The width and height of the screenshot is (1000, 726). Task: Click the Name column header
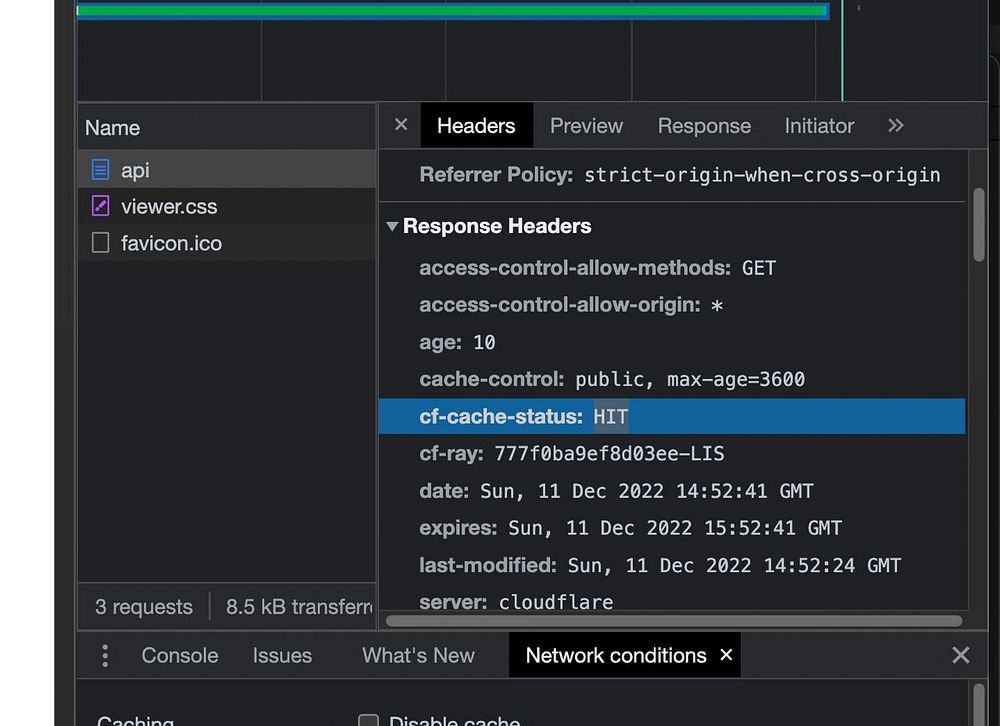[113, 128]
